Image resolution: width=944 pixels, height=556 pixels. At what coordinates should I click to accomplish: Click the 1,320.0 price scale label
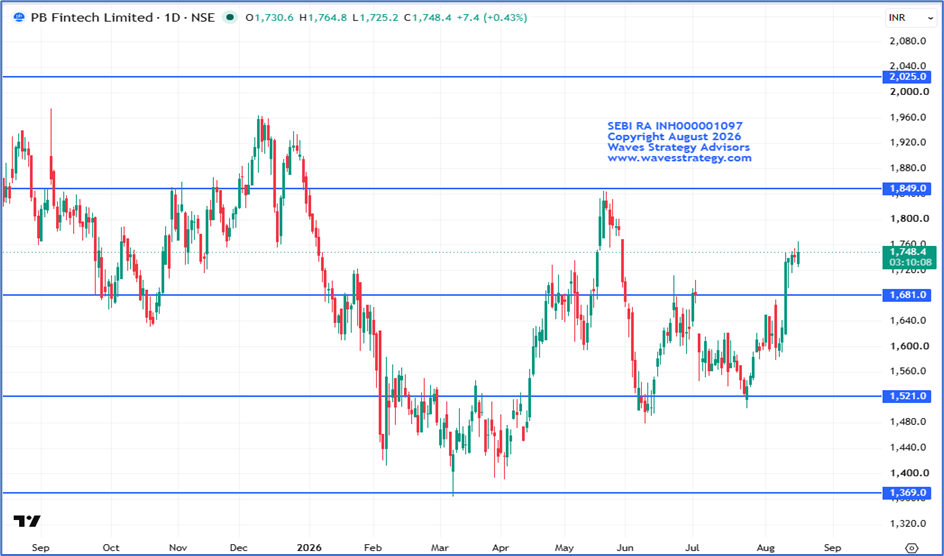[x=907, y=524]
